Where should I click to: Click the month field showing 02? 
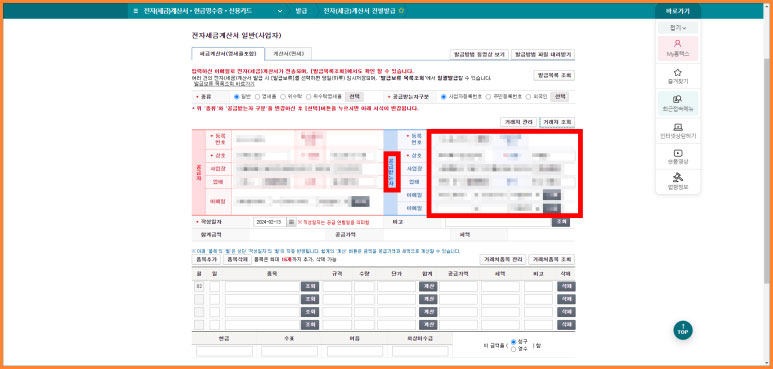pyautogui.click(x=199, y=286)
